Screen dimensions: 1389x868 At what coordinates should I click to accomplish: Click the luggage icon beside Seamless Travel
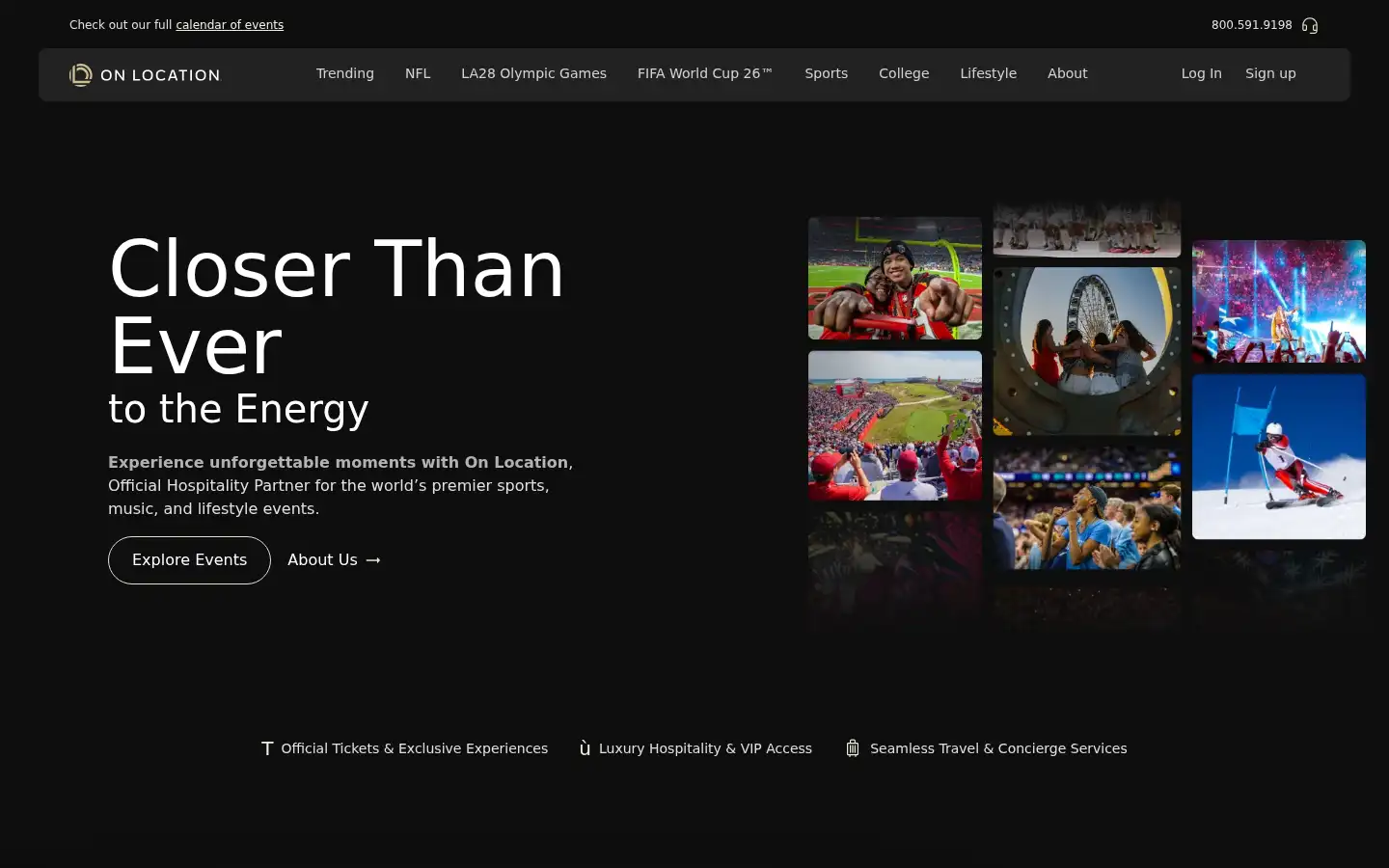click(853, 748)
